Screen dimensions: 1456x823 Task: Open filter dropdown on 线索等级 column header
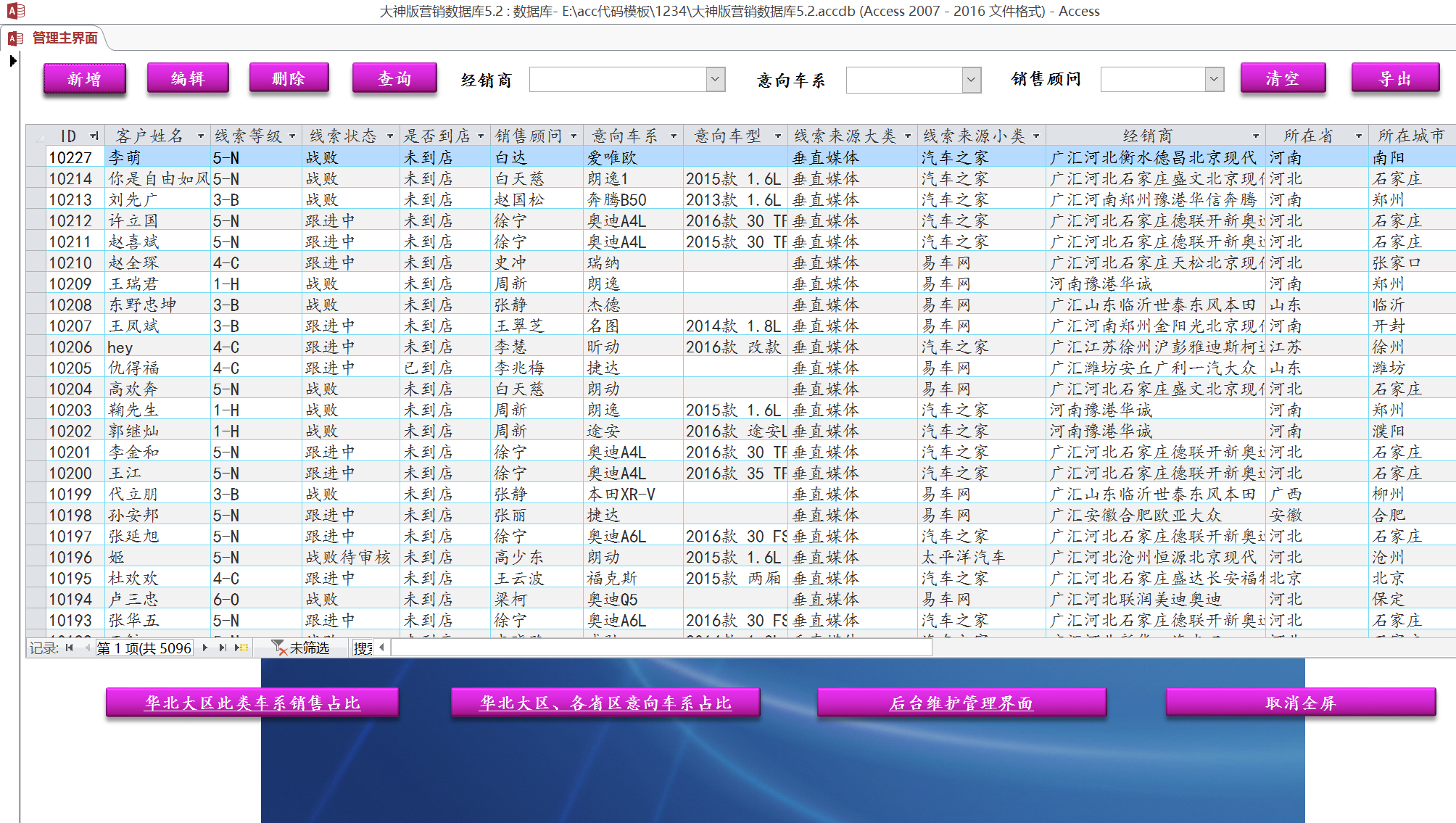292,136
